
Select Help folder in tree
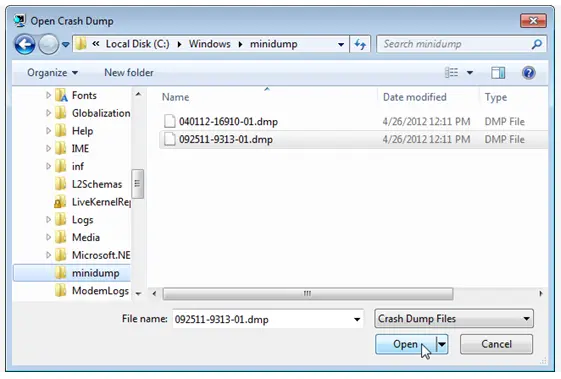pyautogui.click(x=82, y=131)
